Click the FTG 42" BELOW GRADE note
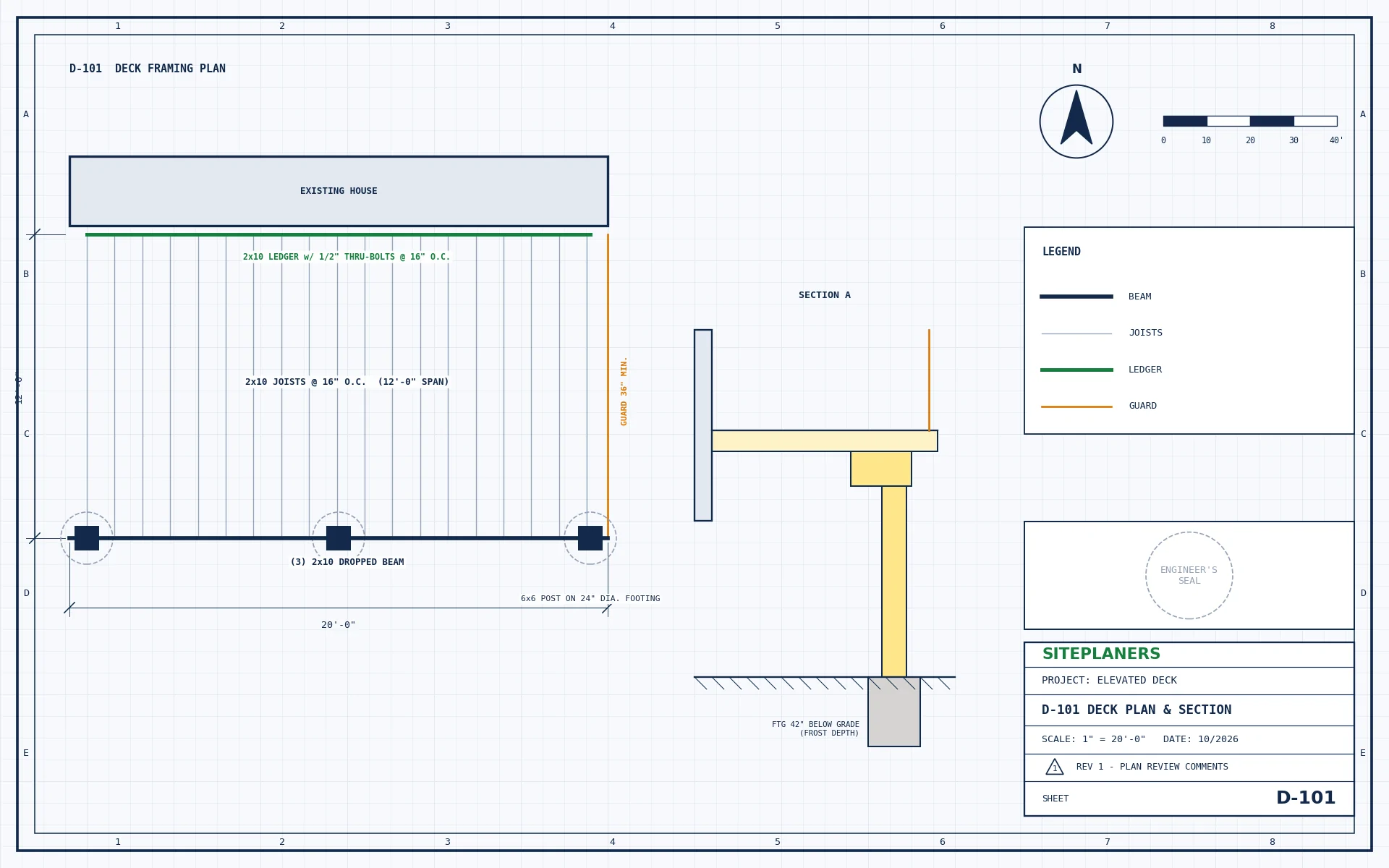 coord(815,728)
